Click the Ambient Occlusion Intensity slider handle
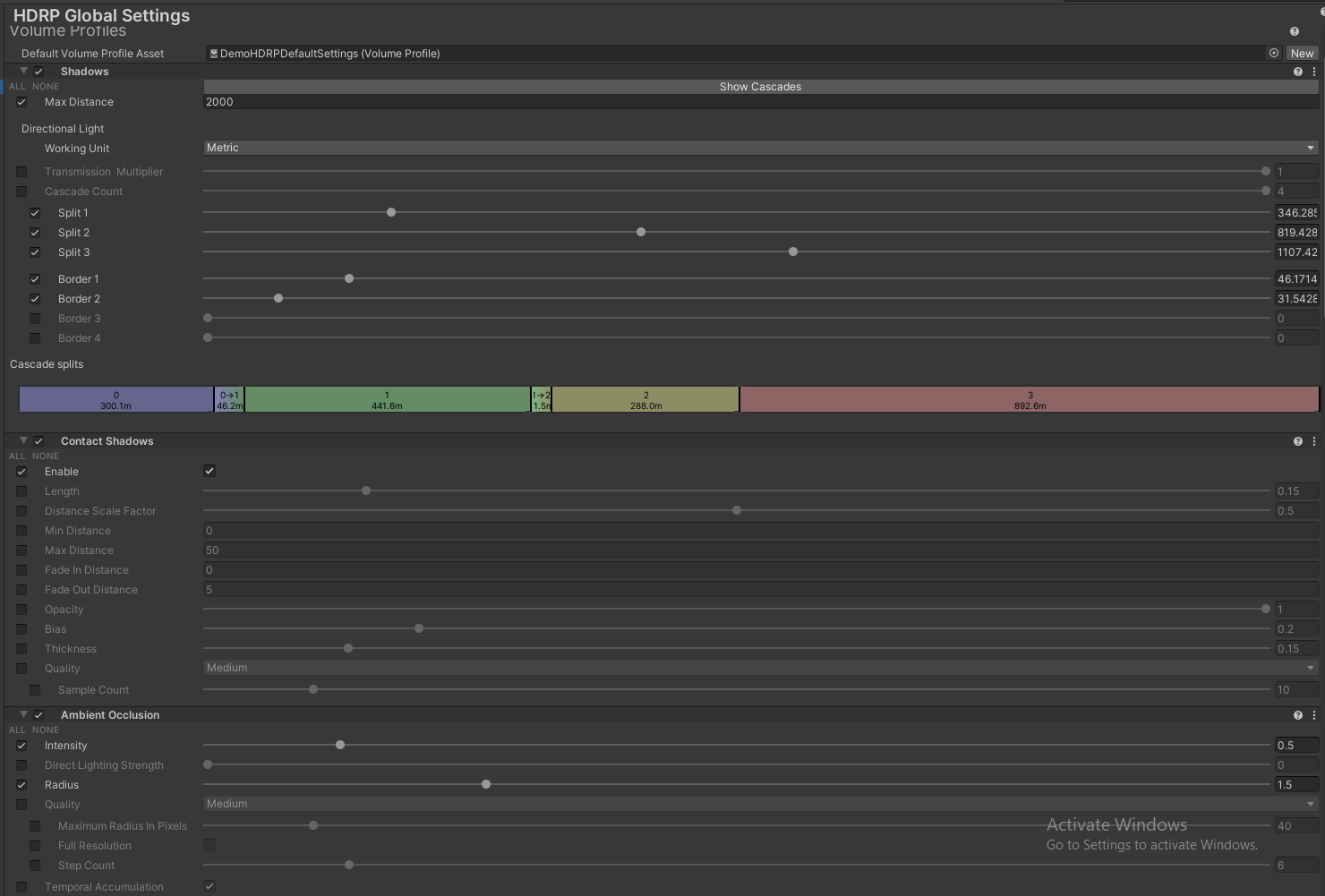1325x896 pixels. 340,745
